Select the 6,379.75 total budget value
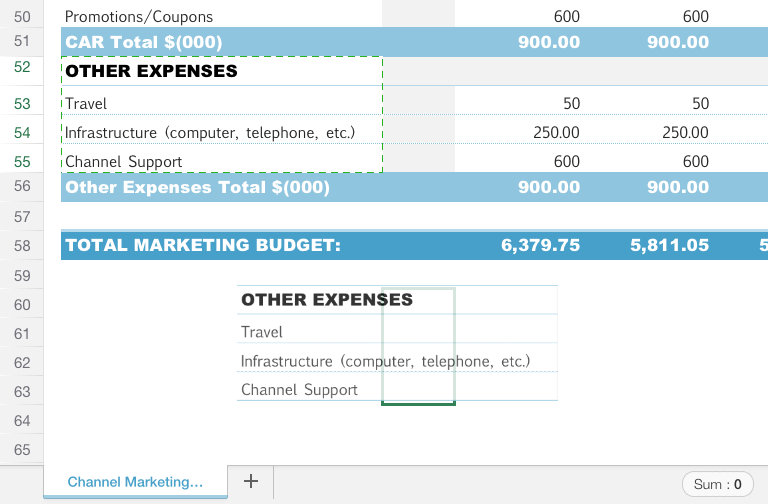 coord(540,245)
